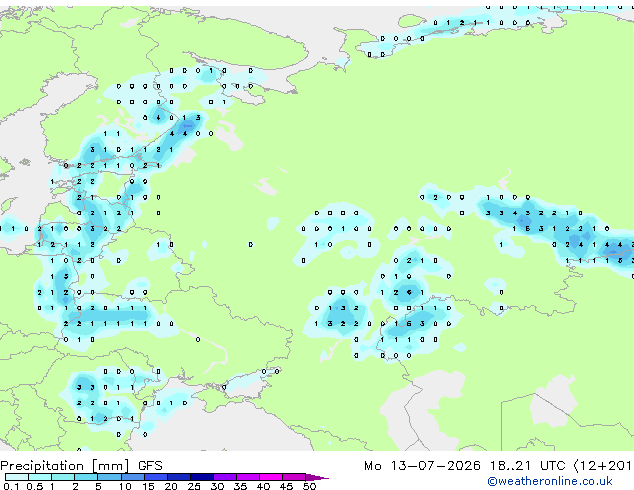
Task: Select the 2–5 mm legend color box
Action: click(86, 477)
